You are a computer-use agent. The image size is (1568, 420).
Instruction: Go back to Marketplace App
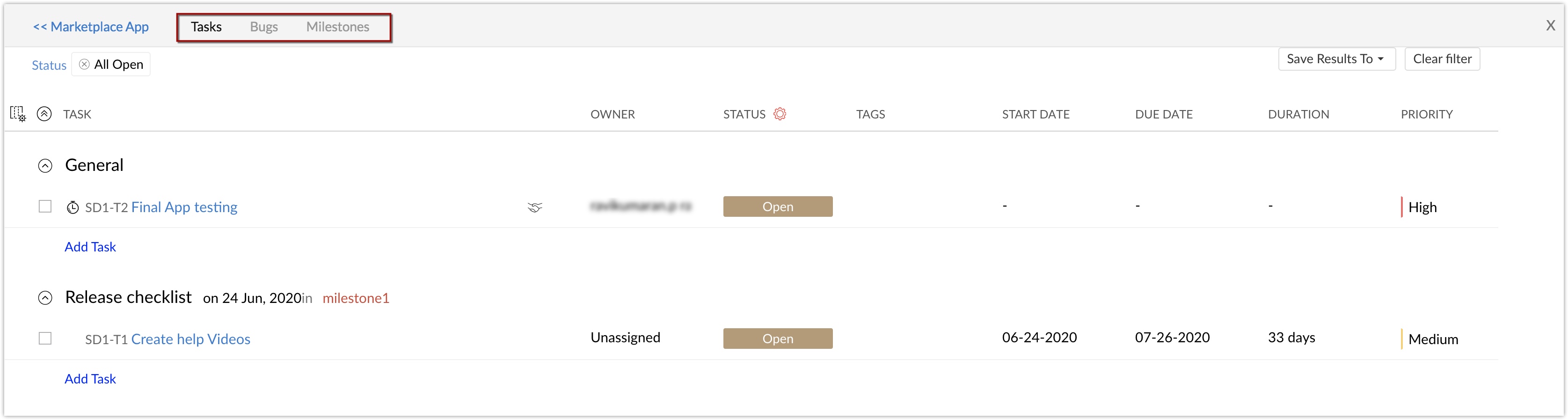coord(91,27)
